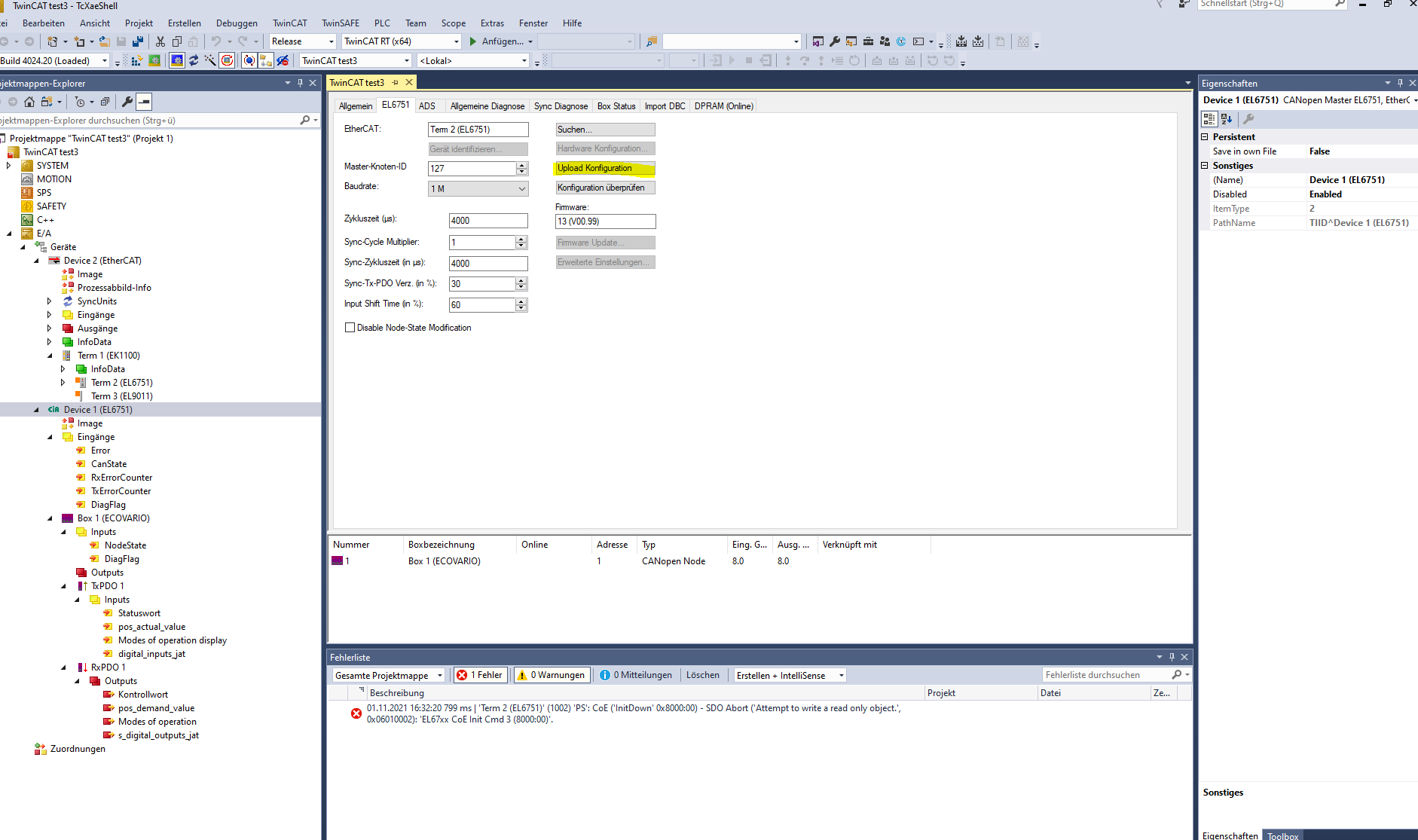The image size is (1418, 840).
Task: Select the Term 3 (EL9011) tree item
Action: tap(121, 396)
